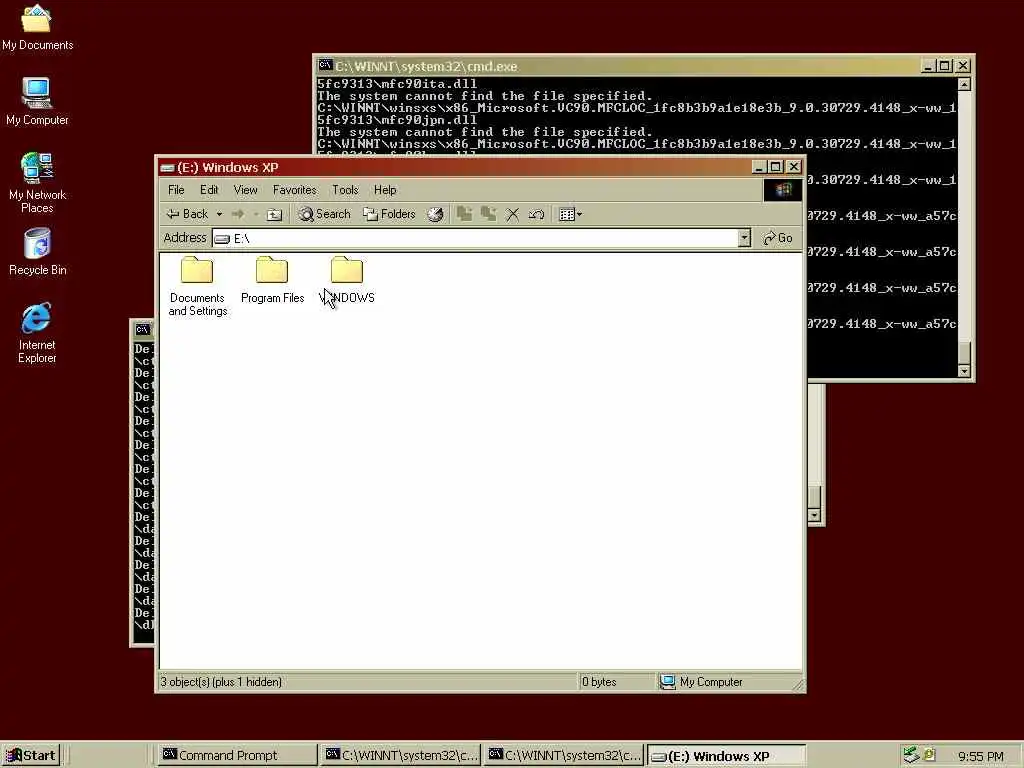Screen dimensions: 1024x768
Task: Click the Delete X toolbar icon
Action: [x=513, y=214]
